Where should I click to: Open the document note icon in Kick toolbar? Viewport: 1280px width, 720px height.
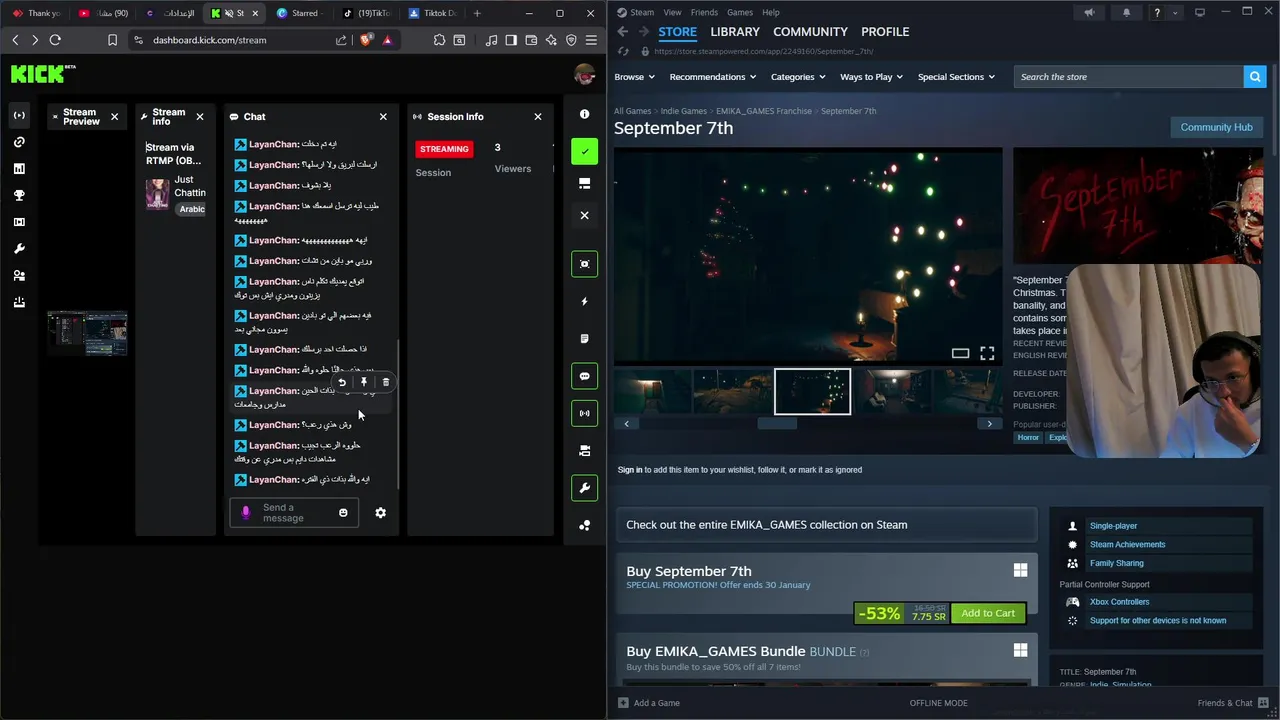click(585, 339)
